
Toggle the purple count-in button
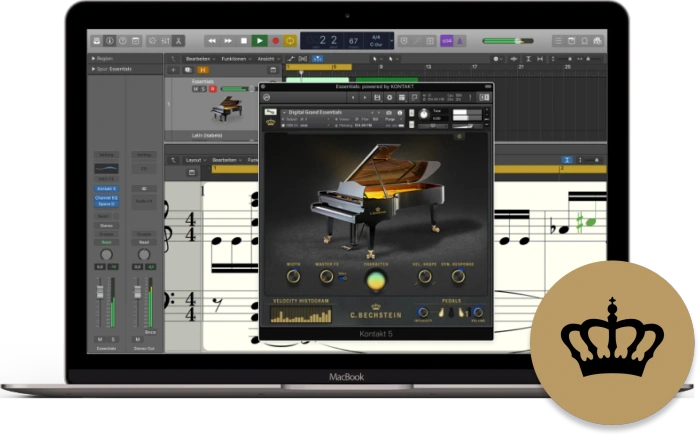click(446, 41)
